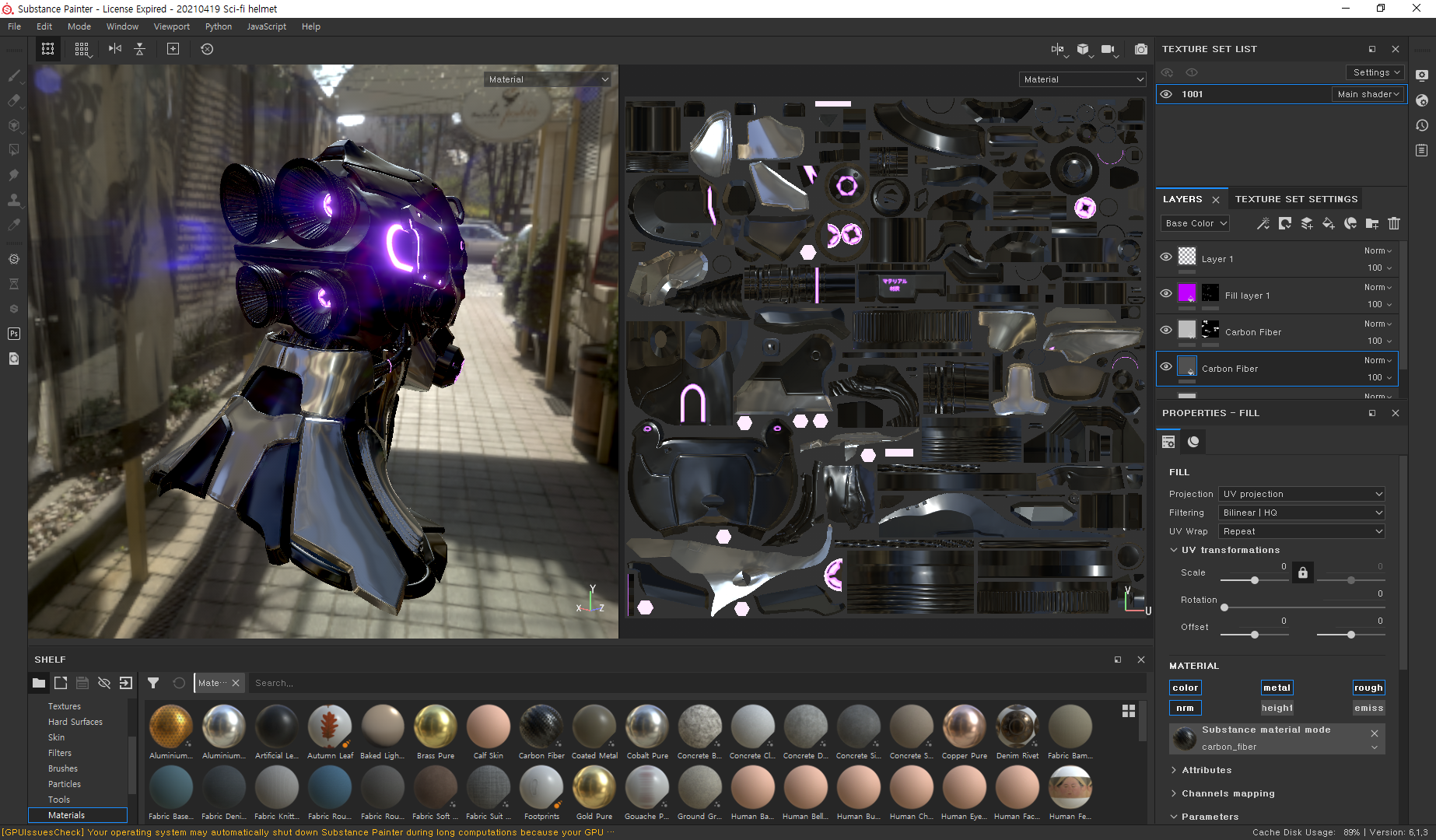The width and height of the screenshot is (1436, 840).
Task: Toggle the scale lock icon
Action: click(1303, 573)
